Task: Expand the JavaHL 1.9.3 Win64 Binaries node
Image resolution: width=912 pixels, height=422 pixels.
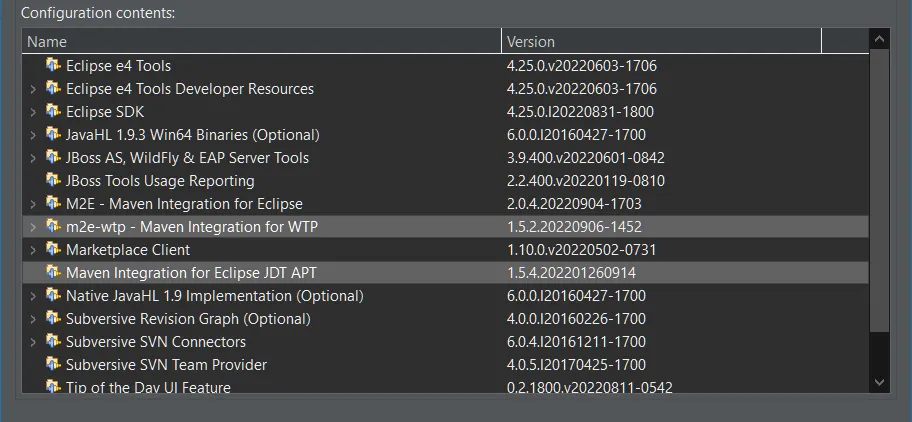Action: click(33, 135)
